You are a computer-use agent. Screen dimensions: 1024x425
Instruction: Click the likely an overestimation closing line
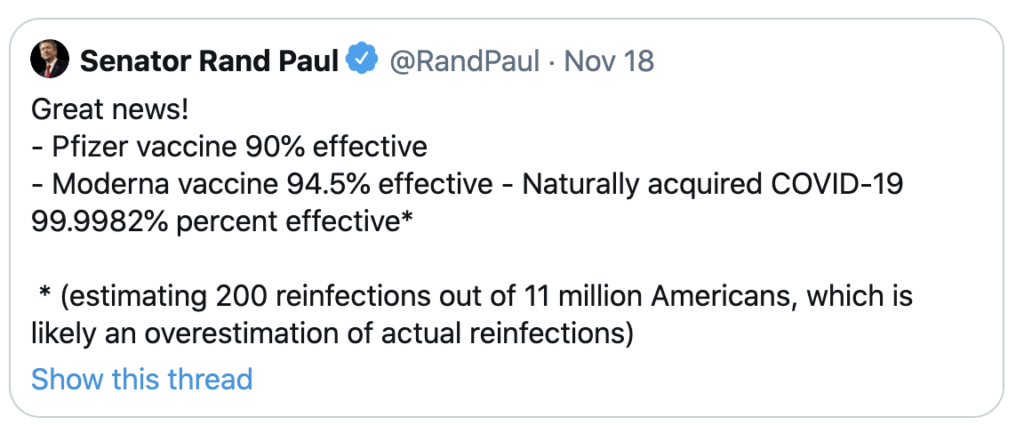coord(332,335)
